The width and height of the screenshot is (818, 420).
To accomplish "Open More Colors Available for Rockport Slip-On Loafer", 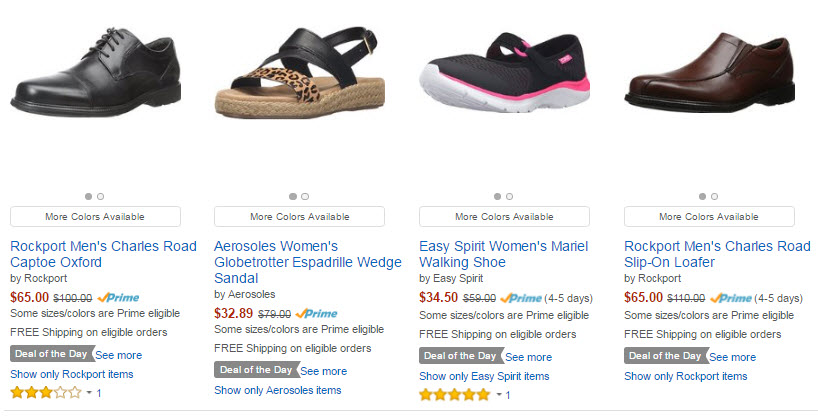I will (709, 216).
